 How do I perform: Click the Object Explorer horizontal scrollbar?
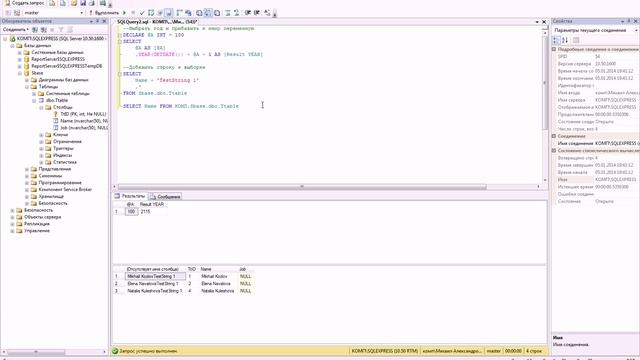click(x=36, y=352)
